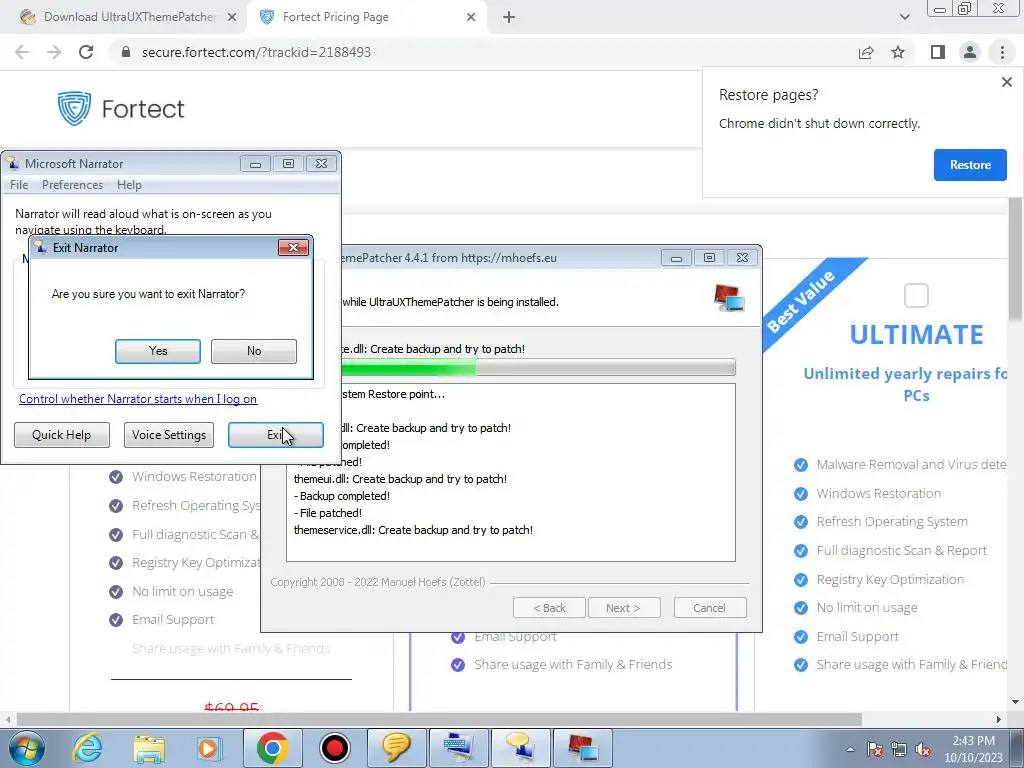Viewport: 1024px width, 768px height.
Task: Close the Fortect Pricing Page tab
Action: click(471, 17)
